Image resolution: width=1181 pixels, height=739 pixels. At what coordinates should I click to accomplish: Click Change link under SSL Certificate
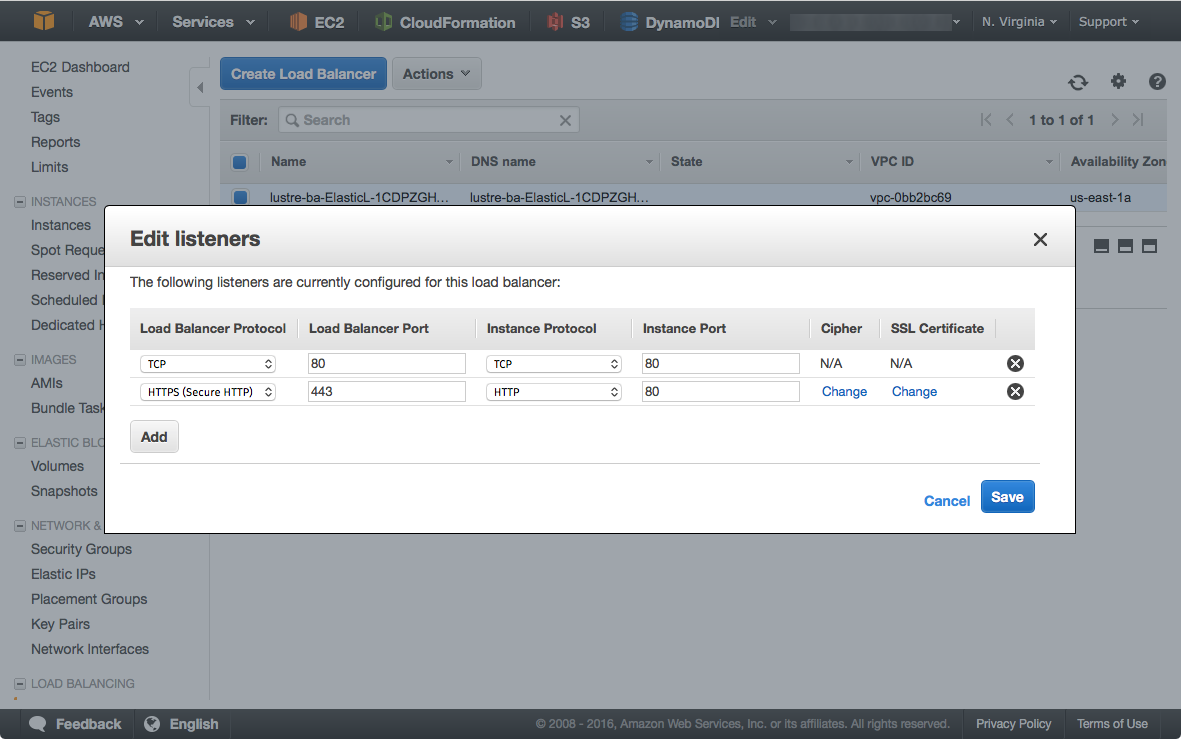coord(914,392)
